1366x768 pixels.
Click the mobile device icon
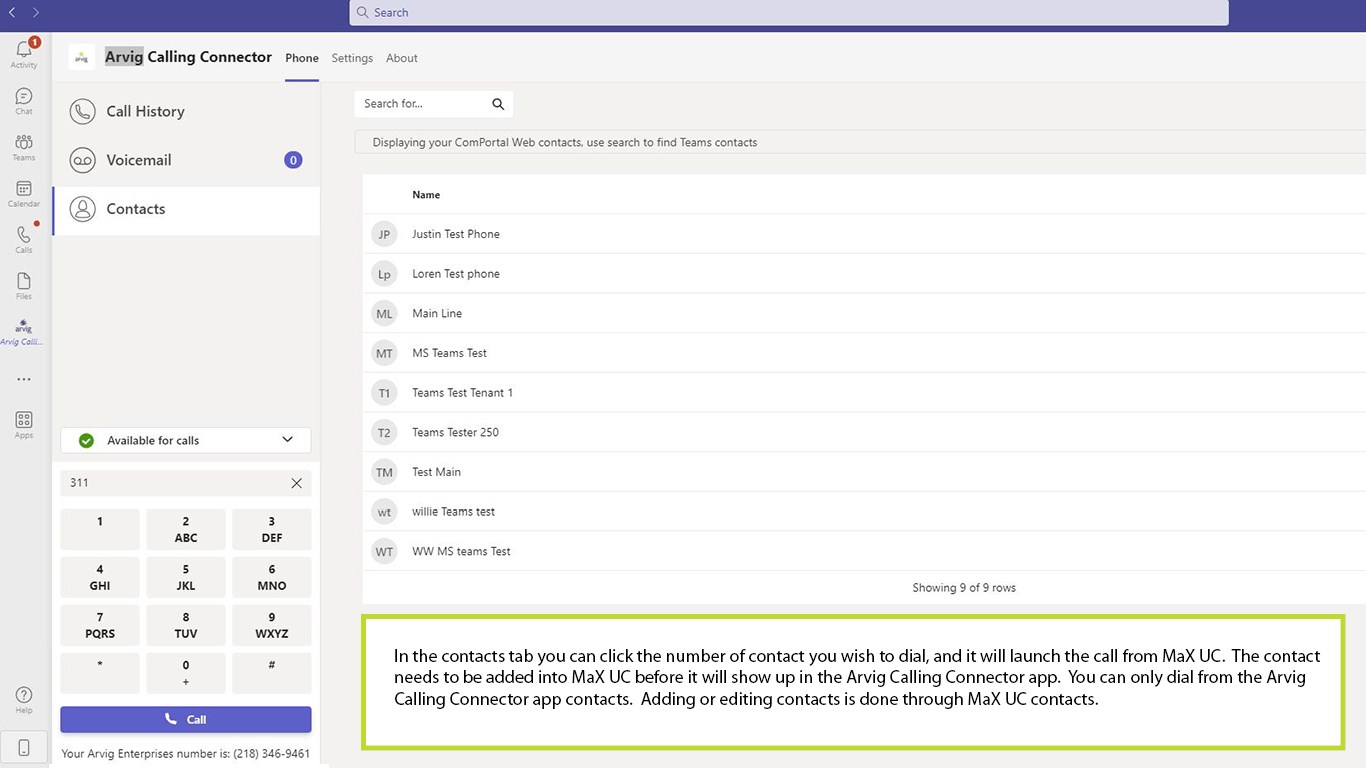point(24,747)
